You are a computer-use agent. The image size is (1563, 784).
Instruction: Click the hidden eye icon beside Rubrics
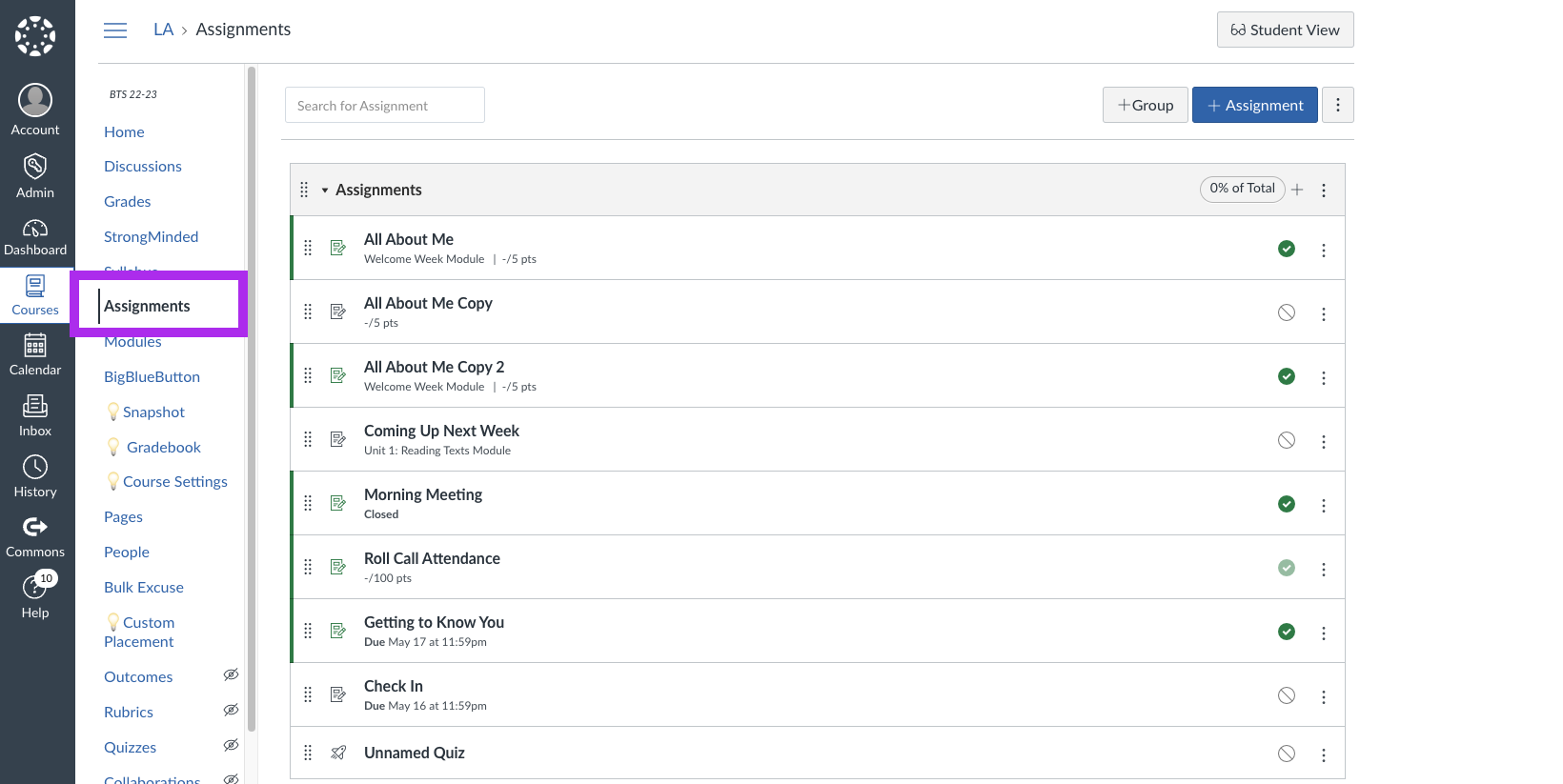[231, 710]
